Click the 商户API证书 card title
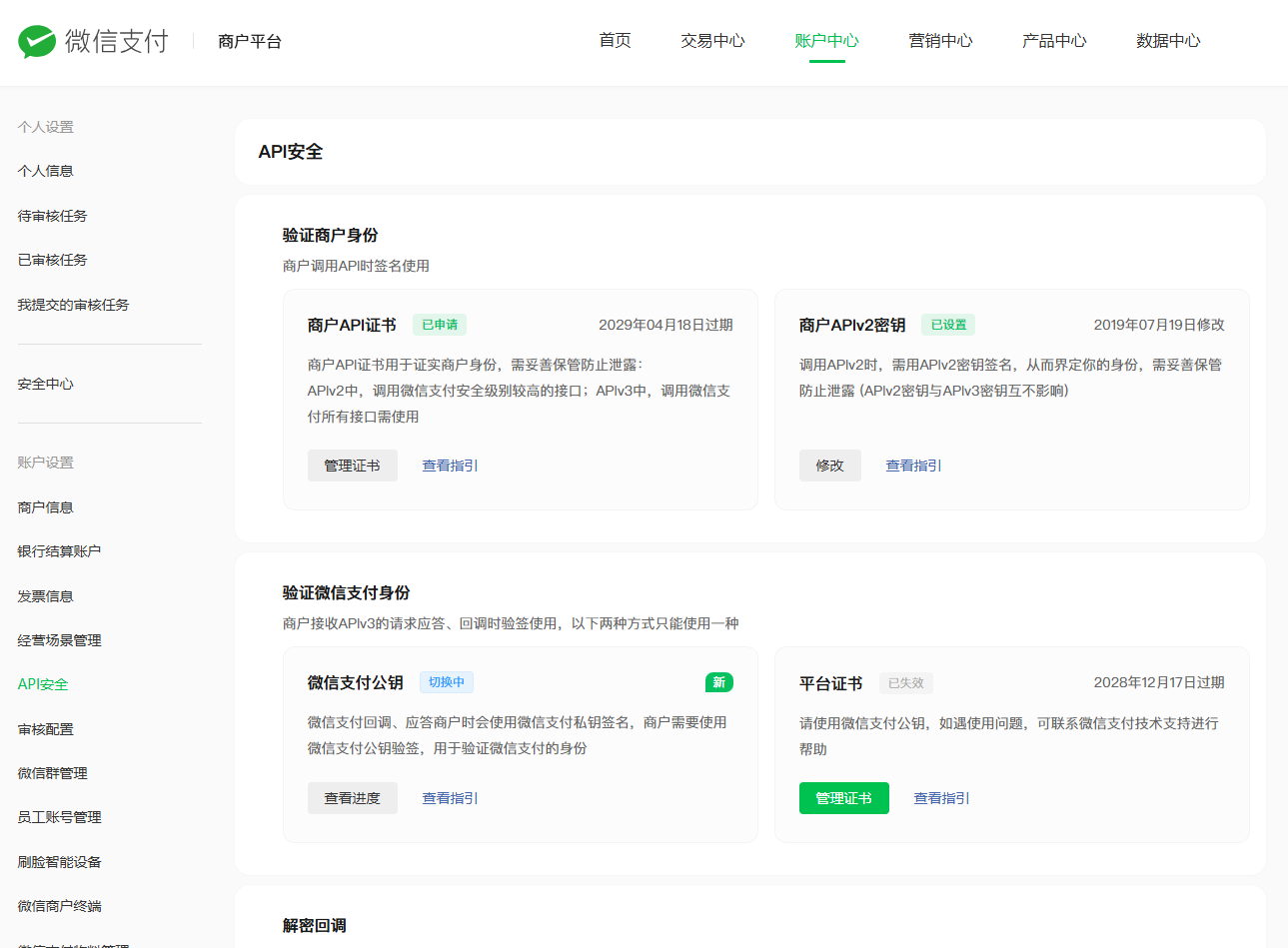The image size is (1288, 948). 352,325
